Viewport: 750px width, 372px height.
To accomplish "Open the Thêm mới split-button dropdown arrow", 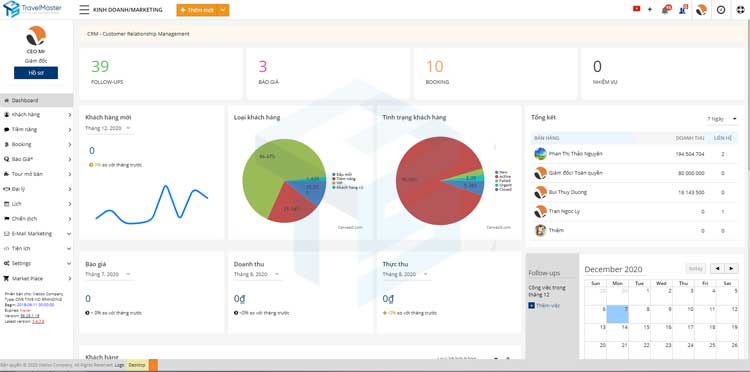I will pyautogui.click(x=223, y=10).
